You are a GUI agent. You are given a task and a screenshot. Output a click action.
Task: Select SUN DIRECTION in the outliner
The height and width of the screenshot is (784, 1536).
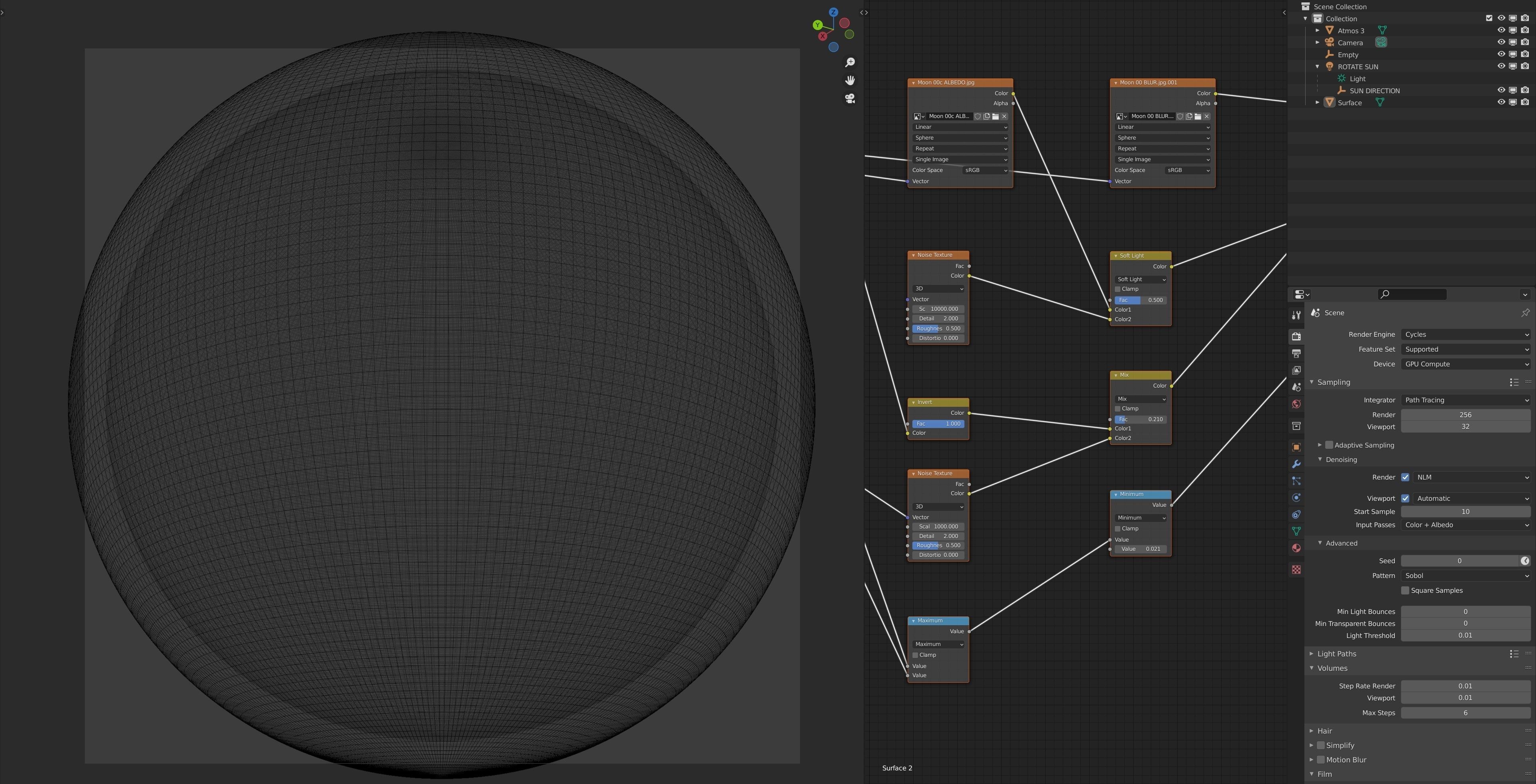(x=1374, y=91)
